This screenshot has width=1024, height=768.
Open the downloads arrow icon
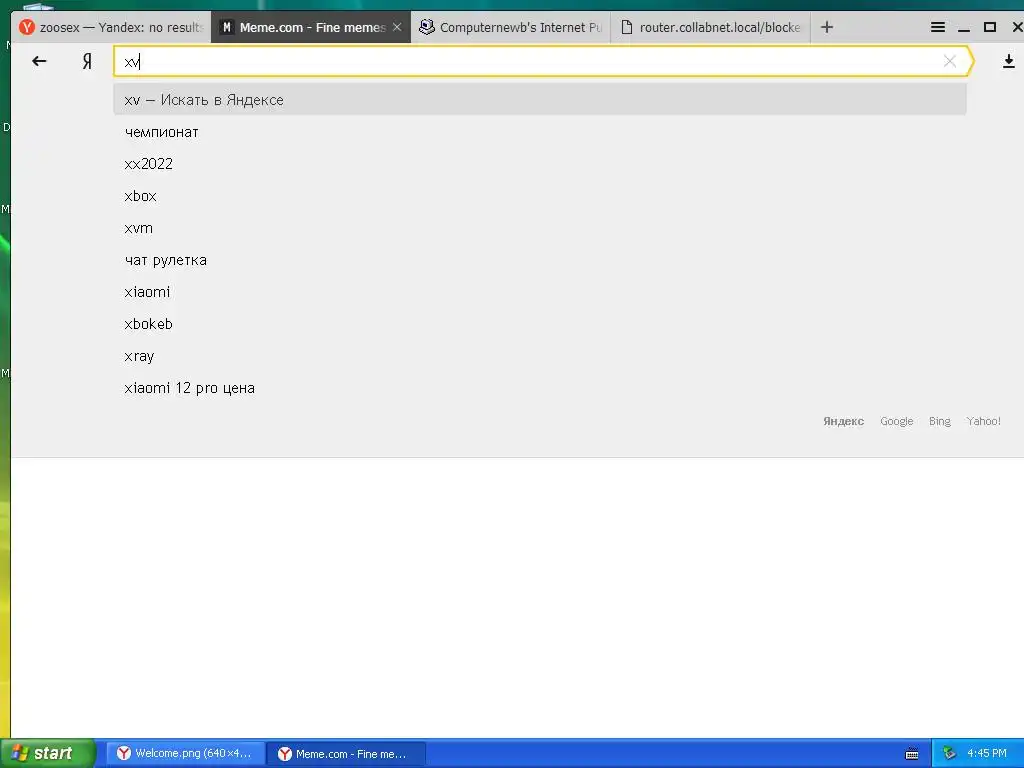pos(1008,61)
